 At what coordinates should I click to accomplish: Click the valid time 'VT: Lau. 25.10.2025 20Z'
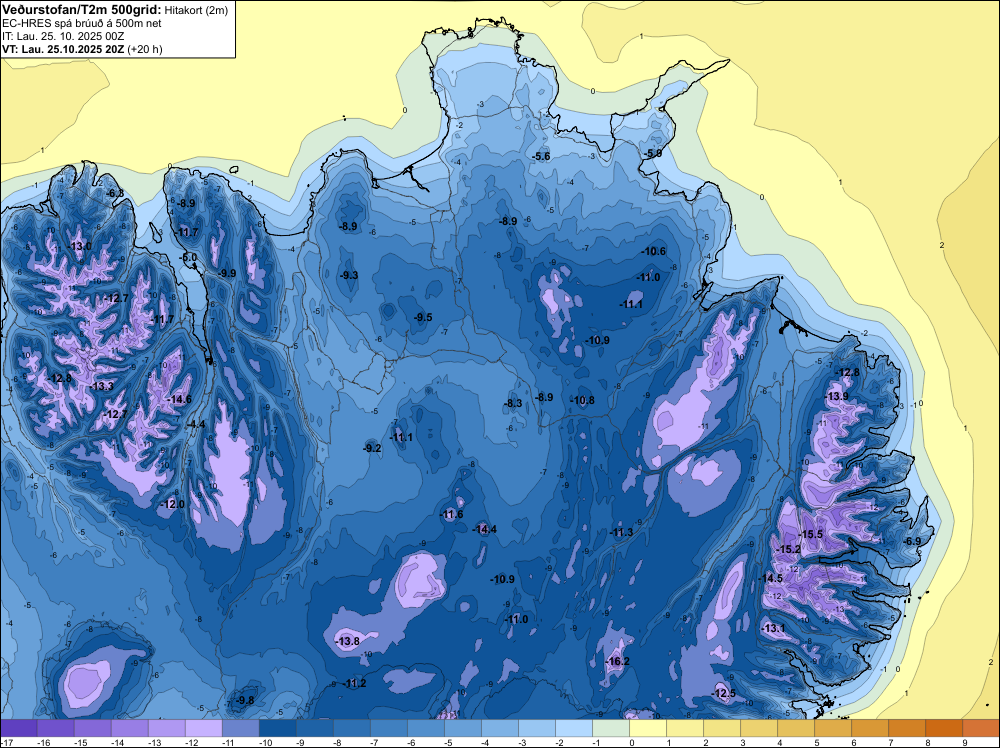pos(63,49)
